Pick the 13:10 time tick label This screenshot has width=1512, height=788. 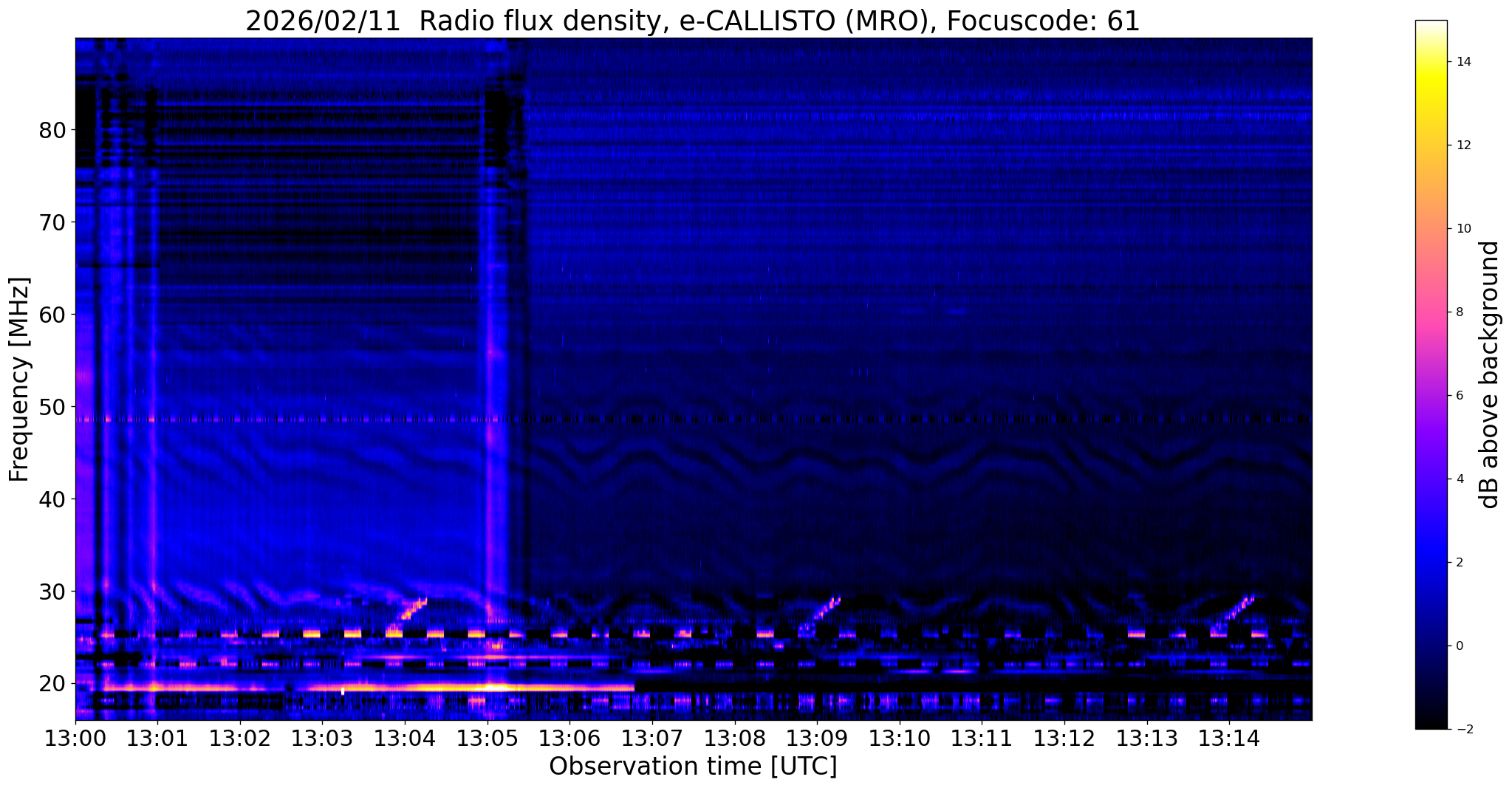pos(900,739)
